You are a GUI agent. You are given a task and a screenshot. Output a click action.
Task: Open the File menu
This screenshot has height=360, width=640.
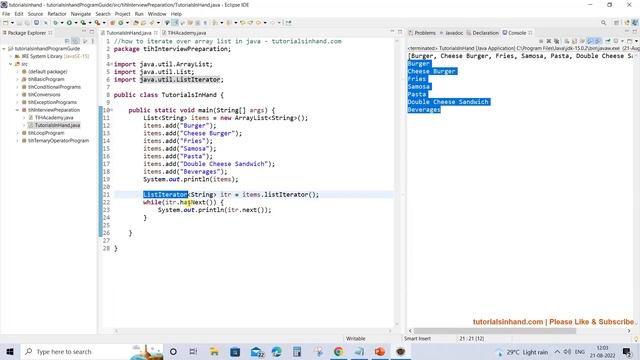pyautogui.click(x=6, y=14)
